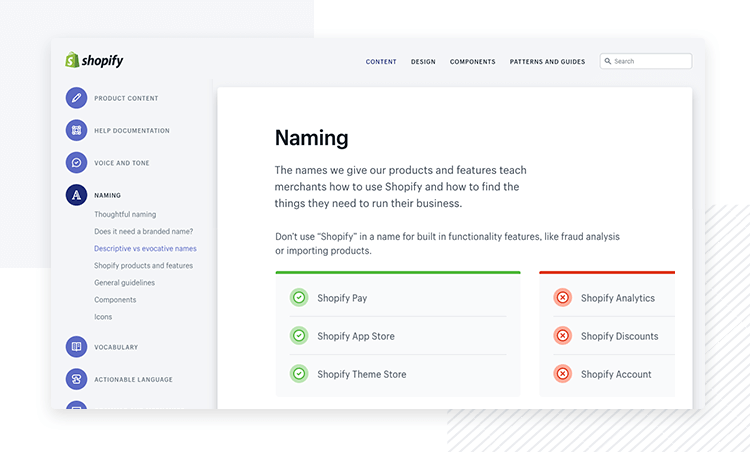Open the Help Documentation section label
The height and width of the screenshot is (452, 750).
pos(132,131)
